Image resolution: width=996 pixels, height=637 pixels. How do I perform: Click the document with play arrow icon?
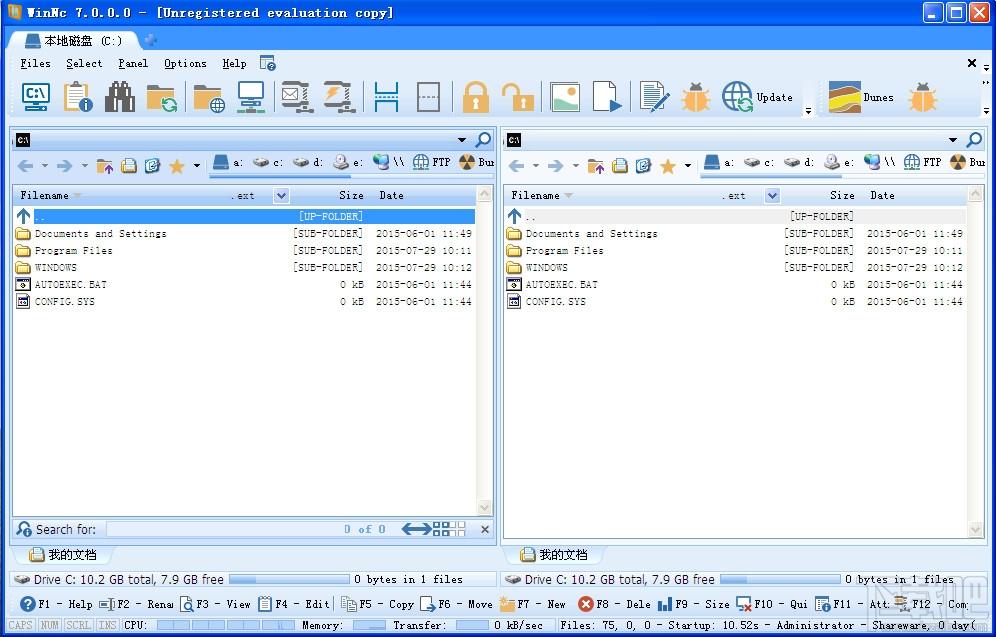[607, 97]
